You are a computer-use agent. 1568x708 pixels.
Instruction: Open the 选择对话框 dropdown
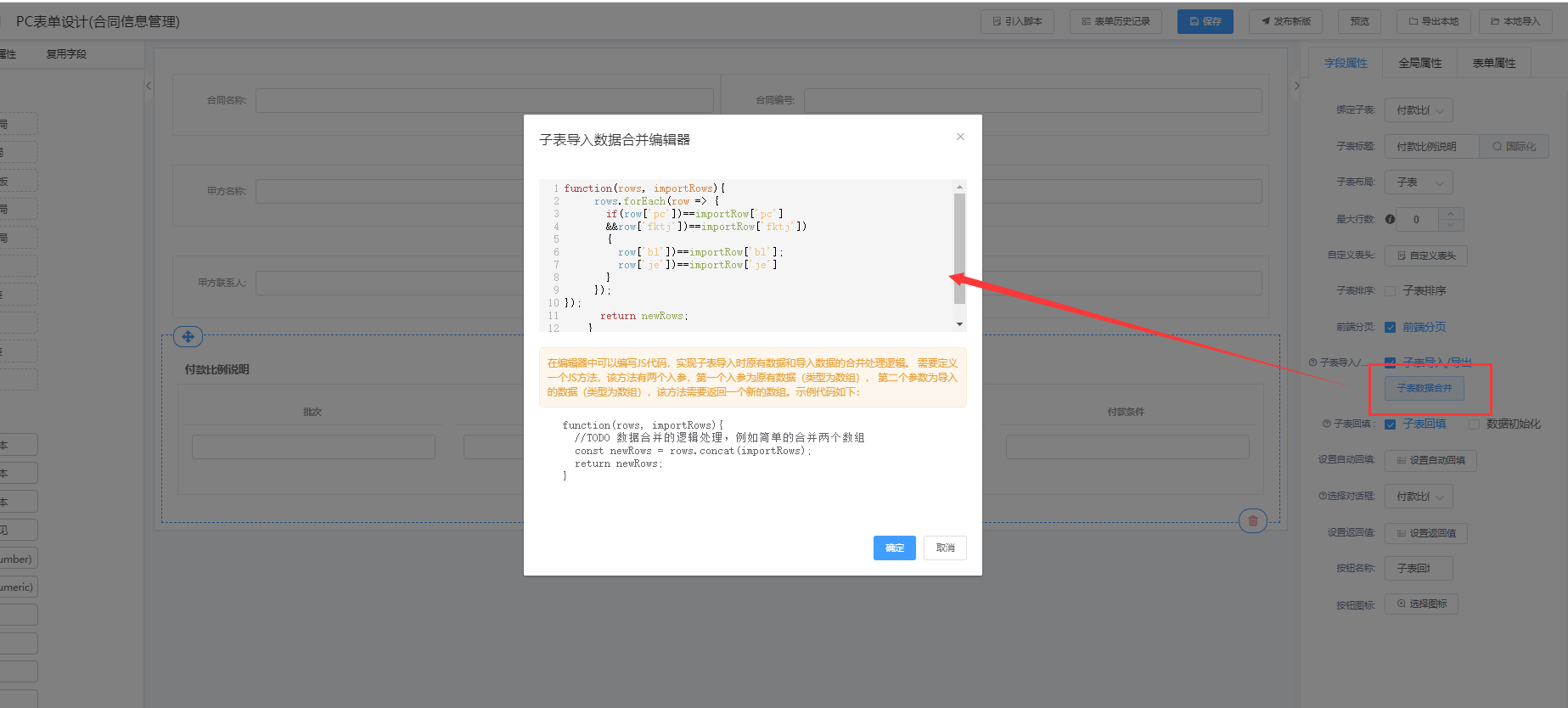pyautogui.click(x=1419, y=497)
